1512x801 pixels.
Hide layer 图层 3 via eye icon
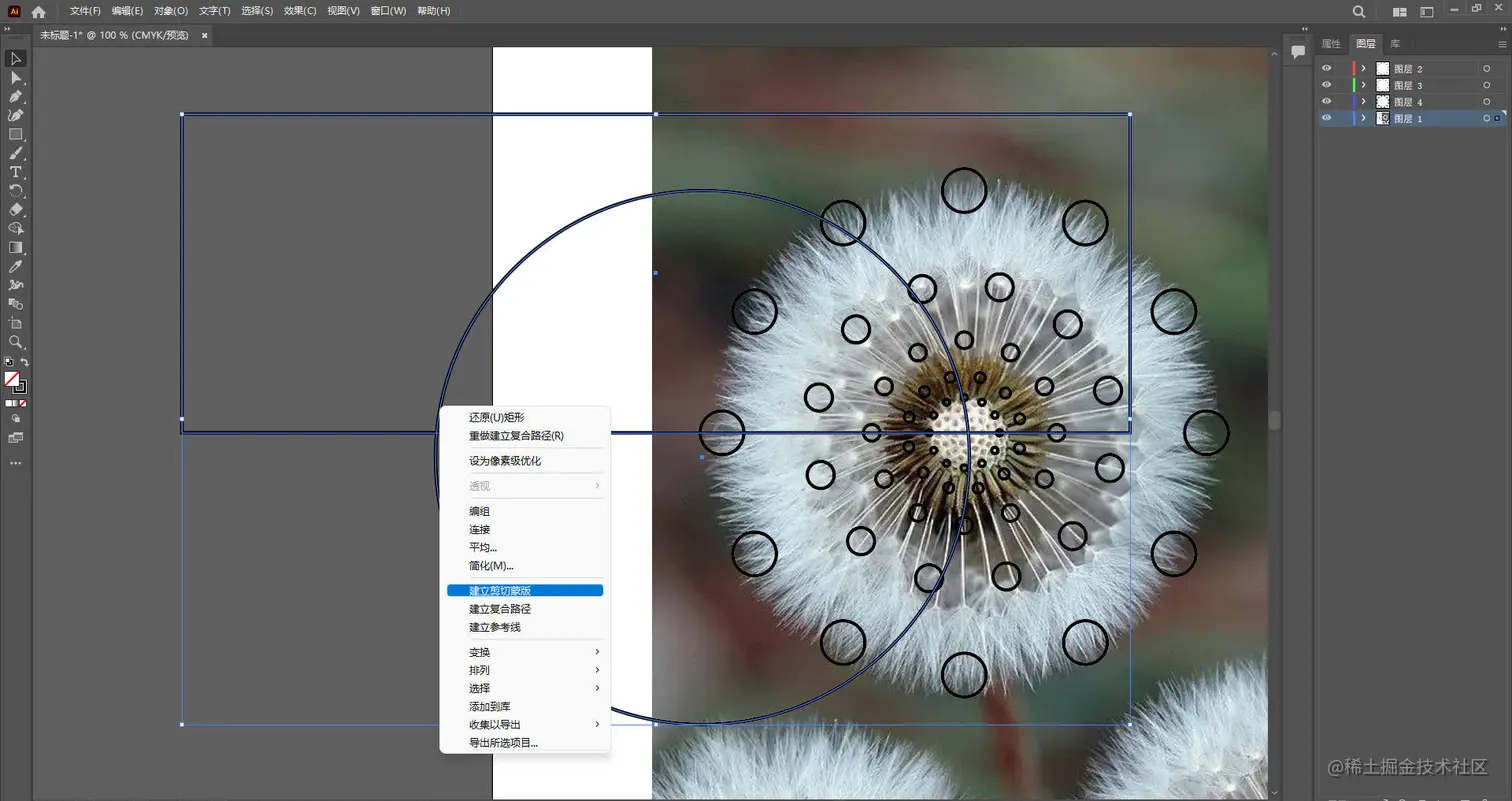(1327, 85)
